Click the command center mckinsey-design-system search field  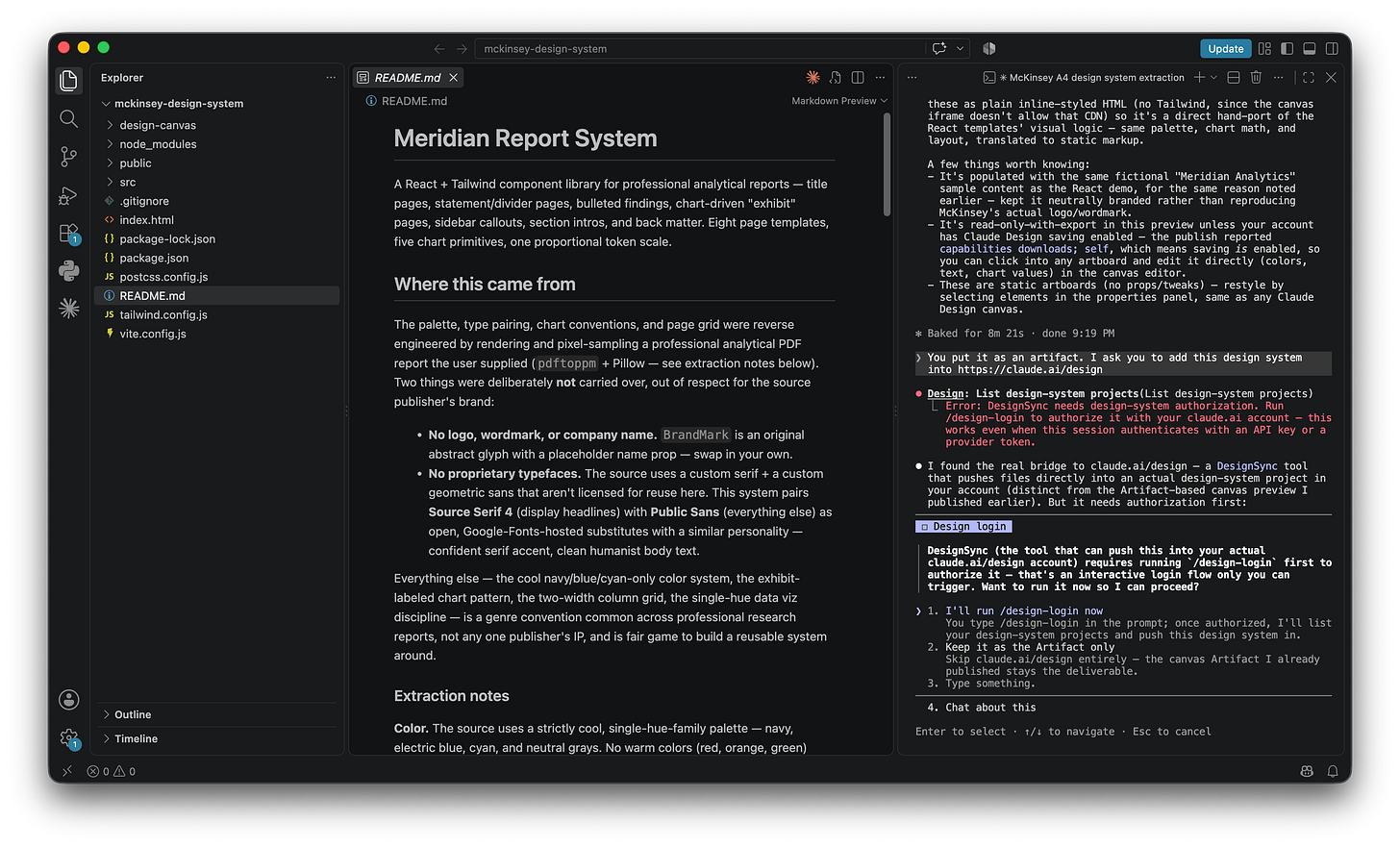[700, 48]
